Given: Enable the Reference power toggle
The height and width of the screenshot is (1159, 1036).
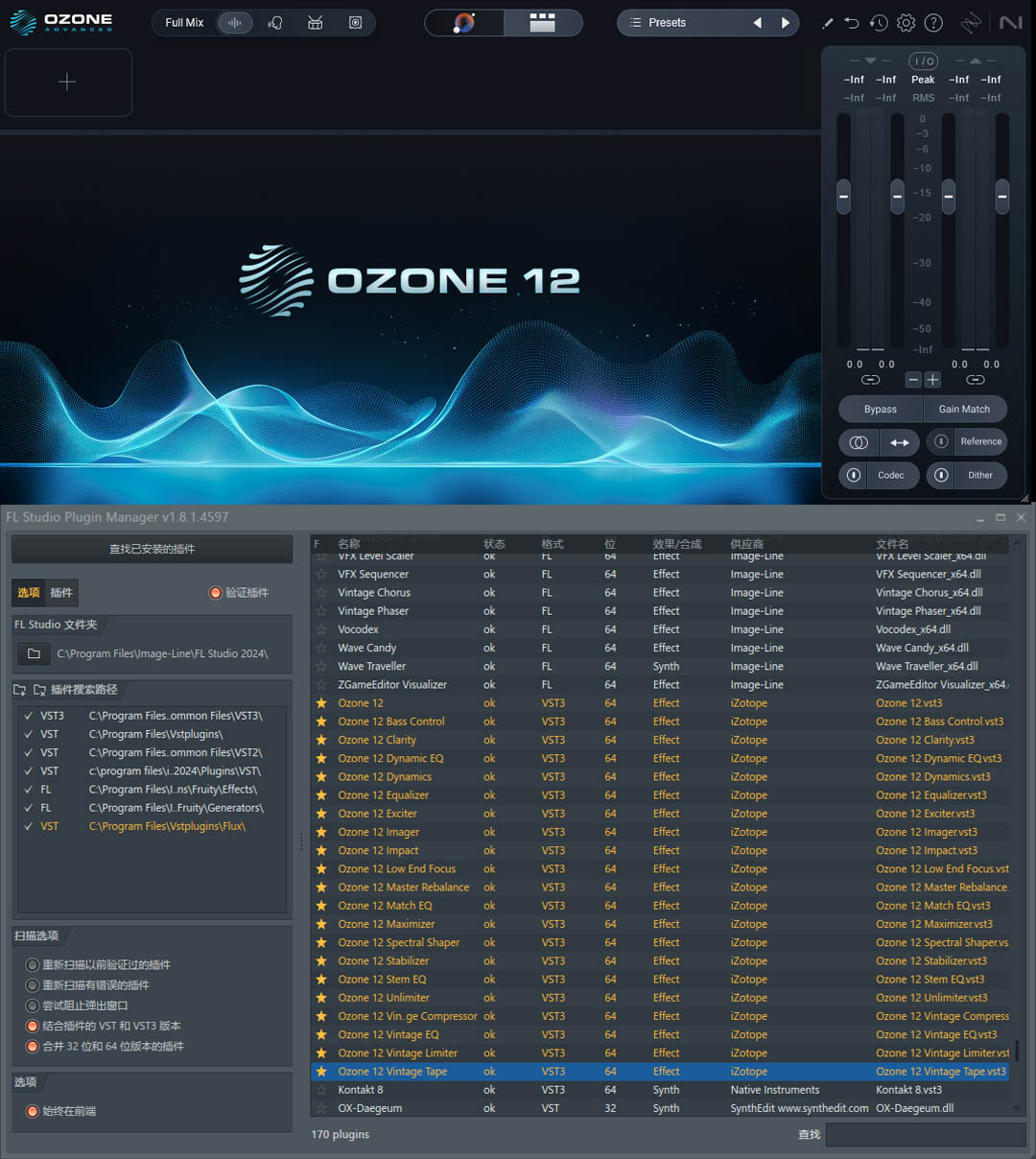Looking at the screenshot, I should (941, 441).
